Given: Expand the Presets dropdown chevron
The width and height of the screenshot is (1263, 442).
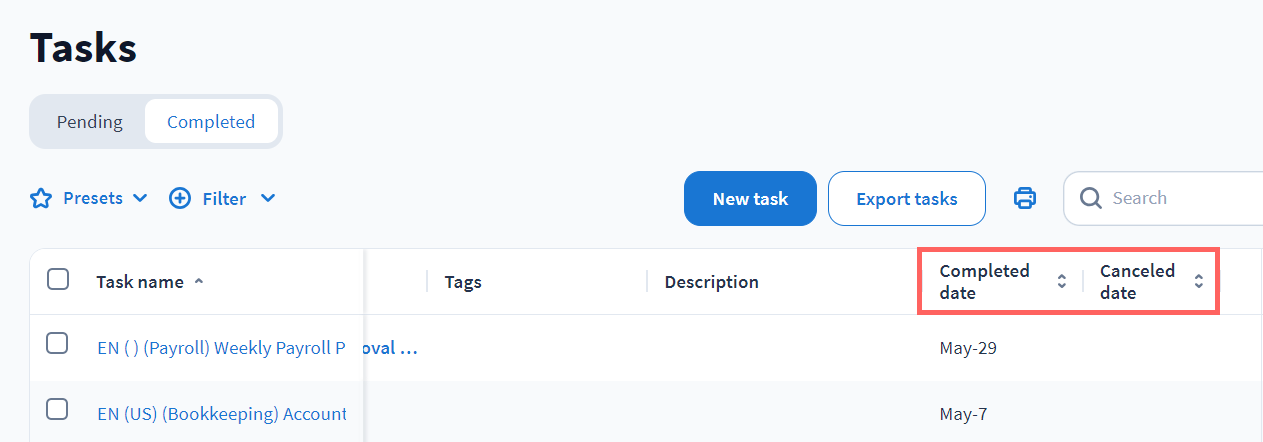Looking at the screenshot, I should tap(140, 198).
